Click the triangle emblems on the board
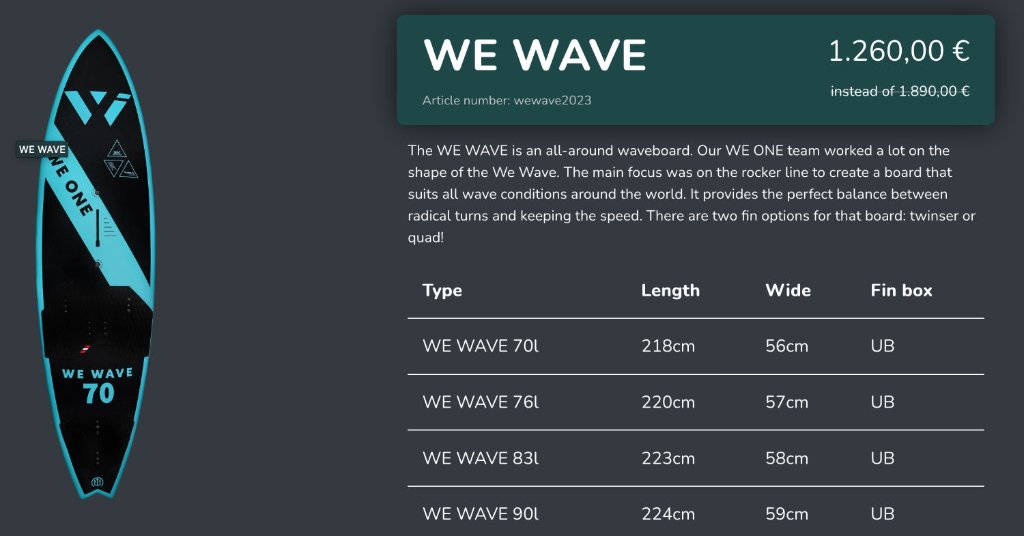This screenshot has width=1024, height=536. tap(119, 157)
